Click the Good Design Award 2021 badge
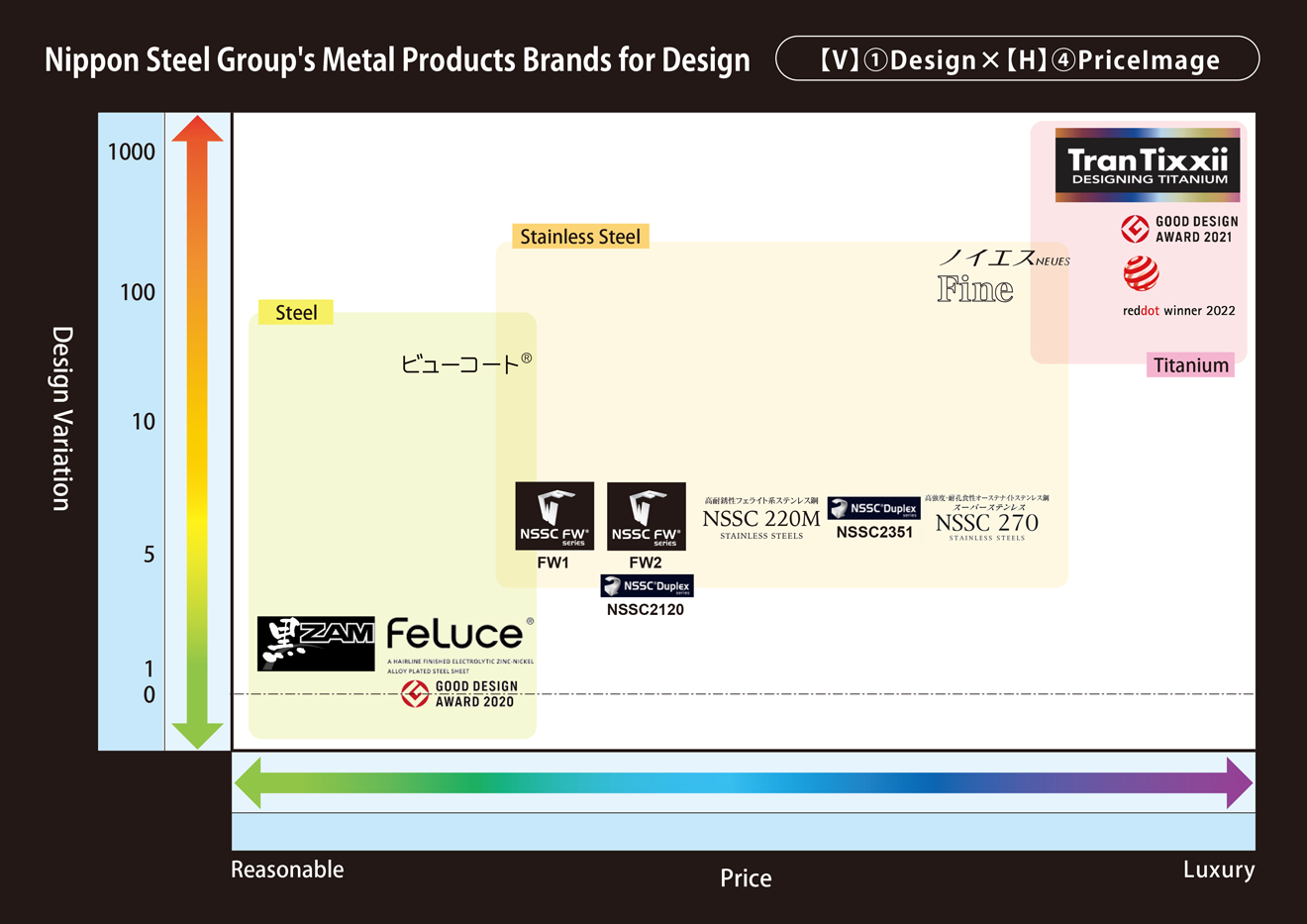Viewport: 1307px width, 924px height. tap(1179, 229)
